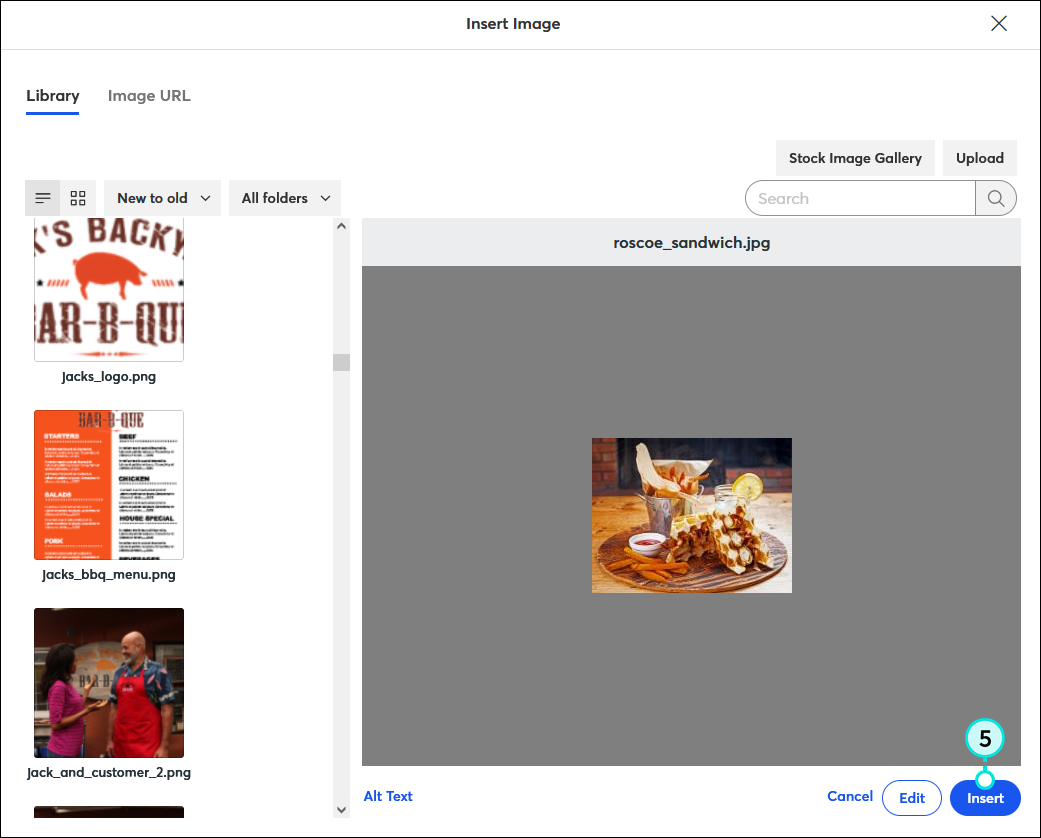Select the Jacks_bbq_menu.png thumbnail

tap(108, 484)
